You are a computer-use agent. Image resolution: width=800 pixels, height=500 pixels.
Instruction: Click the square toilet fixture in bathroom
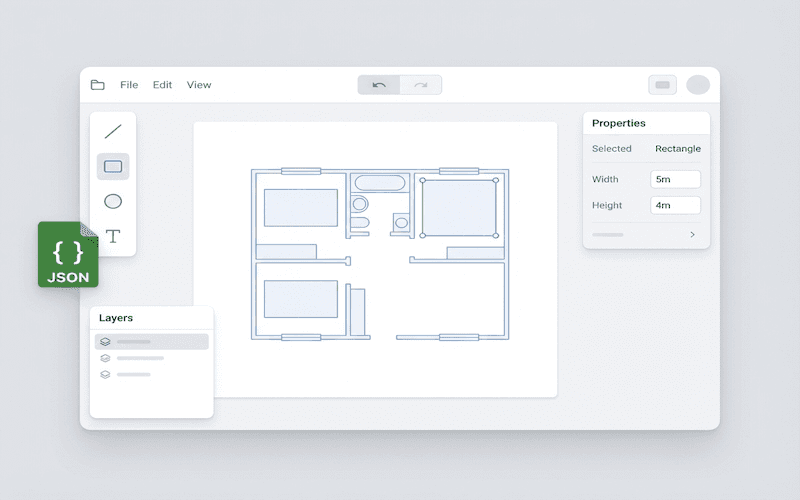[x=401, y=222]
